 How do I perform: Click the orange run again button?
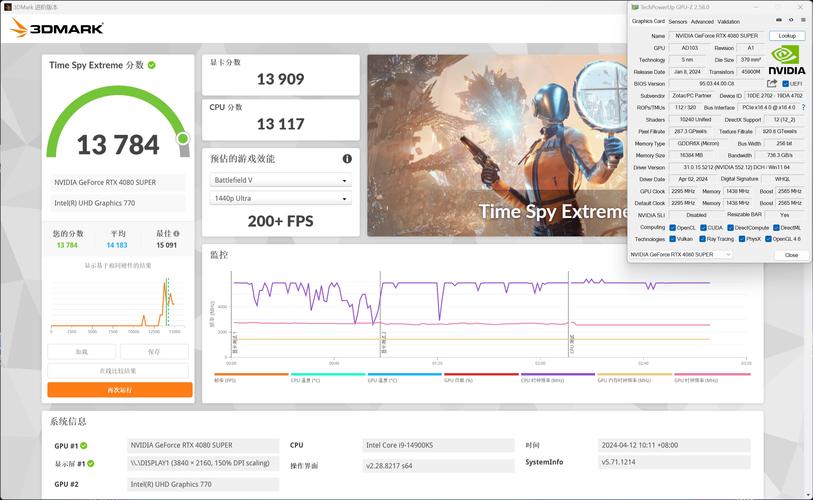click(x=119, y=390)
